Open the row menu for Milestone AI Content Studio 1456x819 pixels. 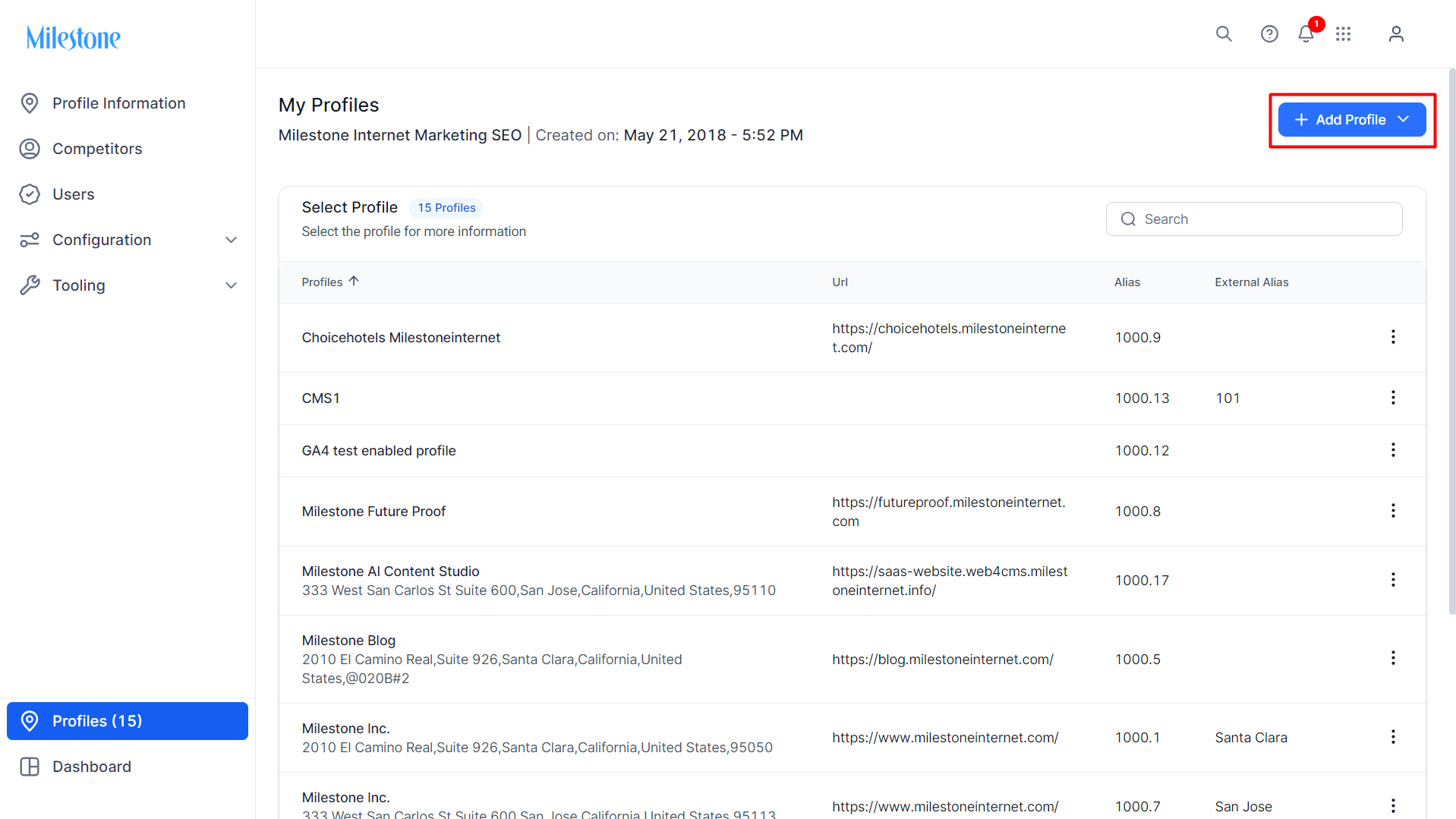1393,580
